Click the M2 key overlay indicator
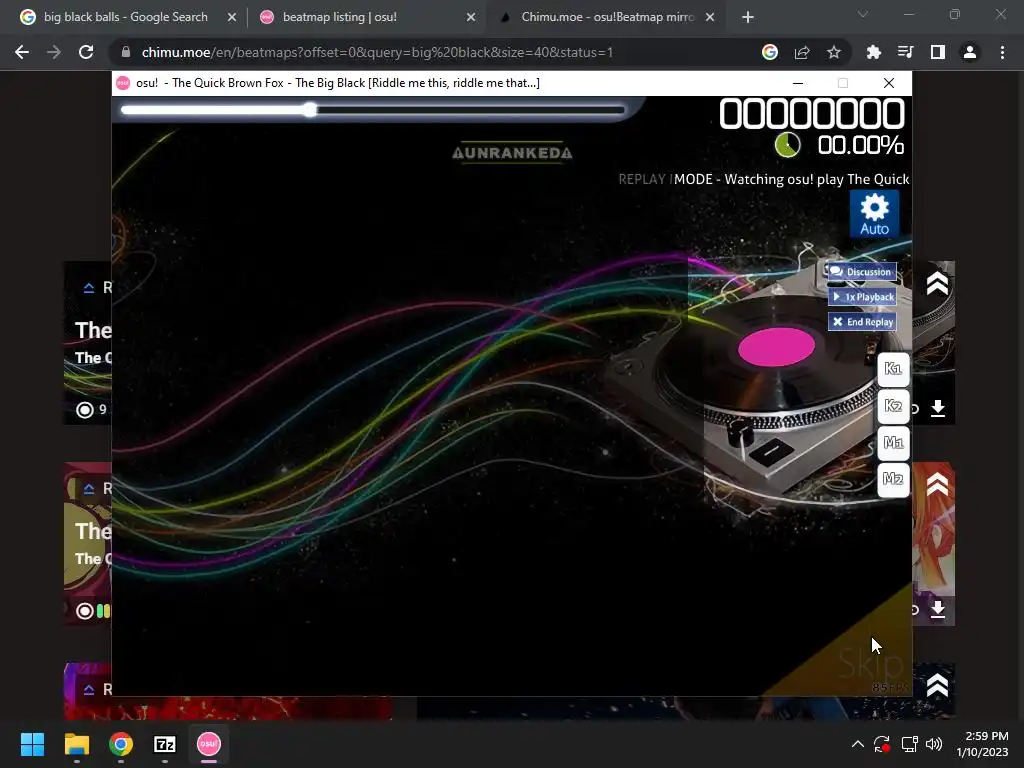1024x768 pixels. [893, 479]
